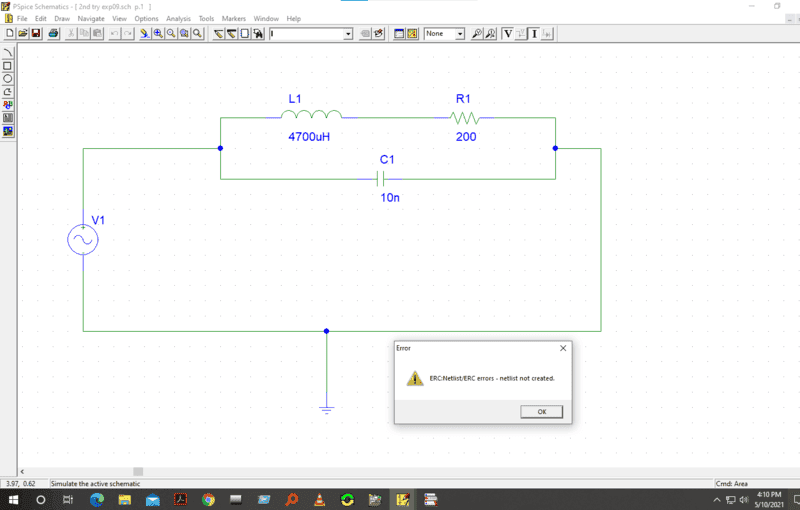Close the Error dialog with X
This screenshot has width=800, height=510.
(x=563, y=348)
